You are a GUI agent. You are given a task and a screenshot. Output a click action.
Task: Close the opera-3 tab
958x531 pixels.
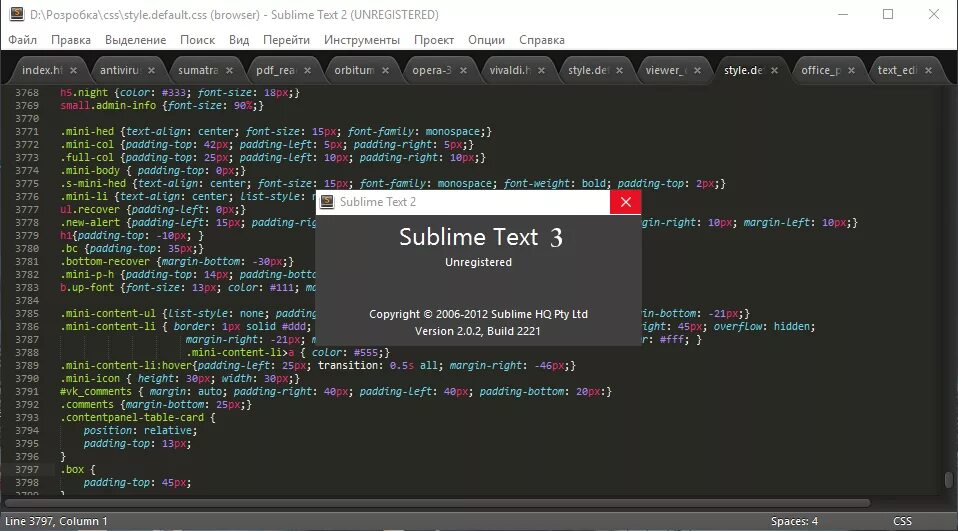(463, 71)
